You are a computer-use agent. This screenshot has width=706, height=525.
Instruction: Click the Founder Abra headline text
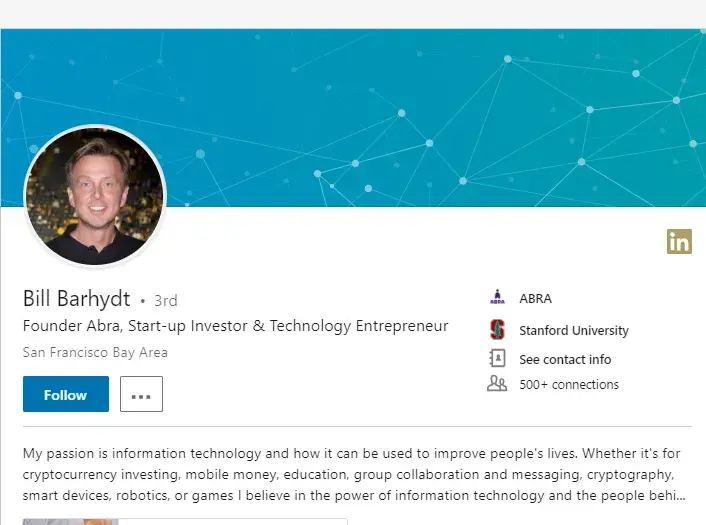(235, 326)
